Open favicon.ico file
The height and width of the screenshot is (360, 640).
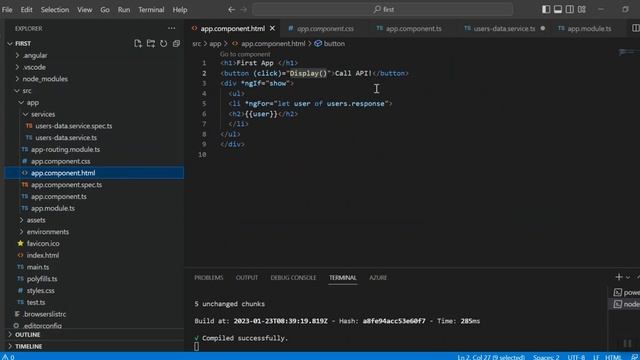(x=43, y=243)
